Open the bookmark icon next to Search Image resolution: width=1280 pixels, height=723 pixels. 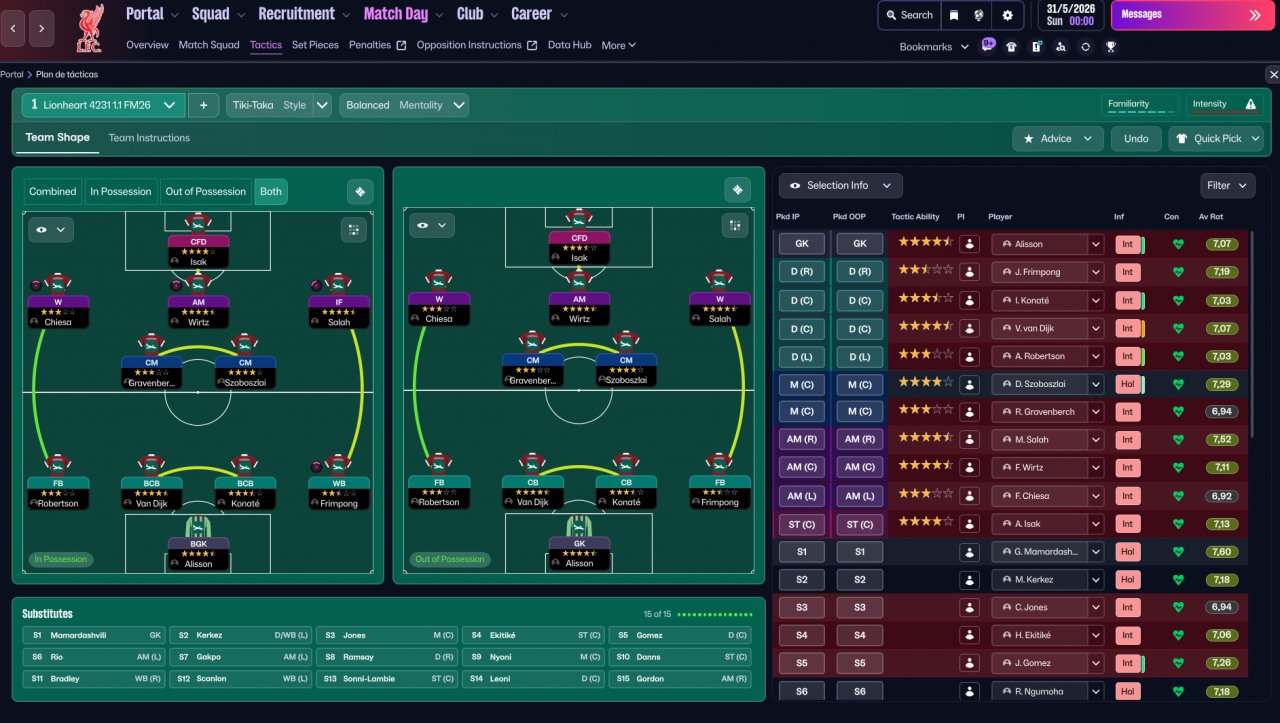[954, 15]
